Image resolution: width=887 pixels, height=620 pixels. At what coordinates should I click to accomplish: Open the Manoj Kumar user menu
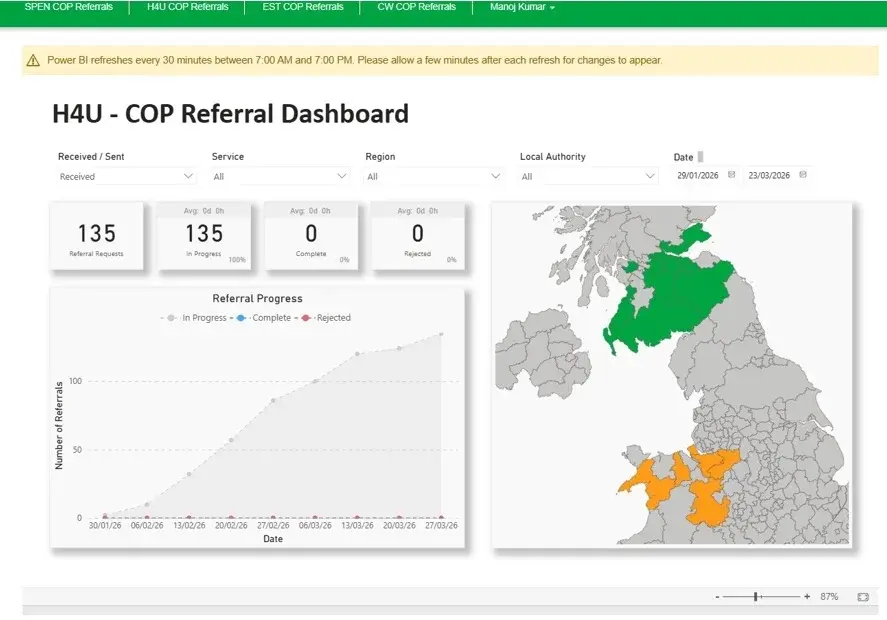(522, 7)
